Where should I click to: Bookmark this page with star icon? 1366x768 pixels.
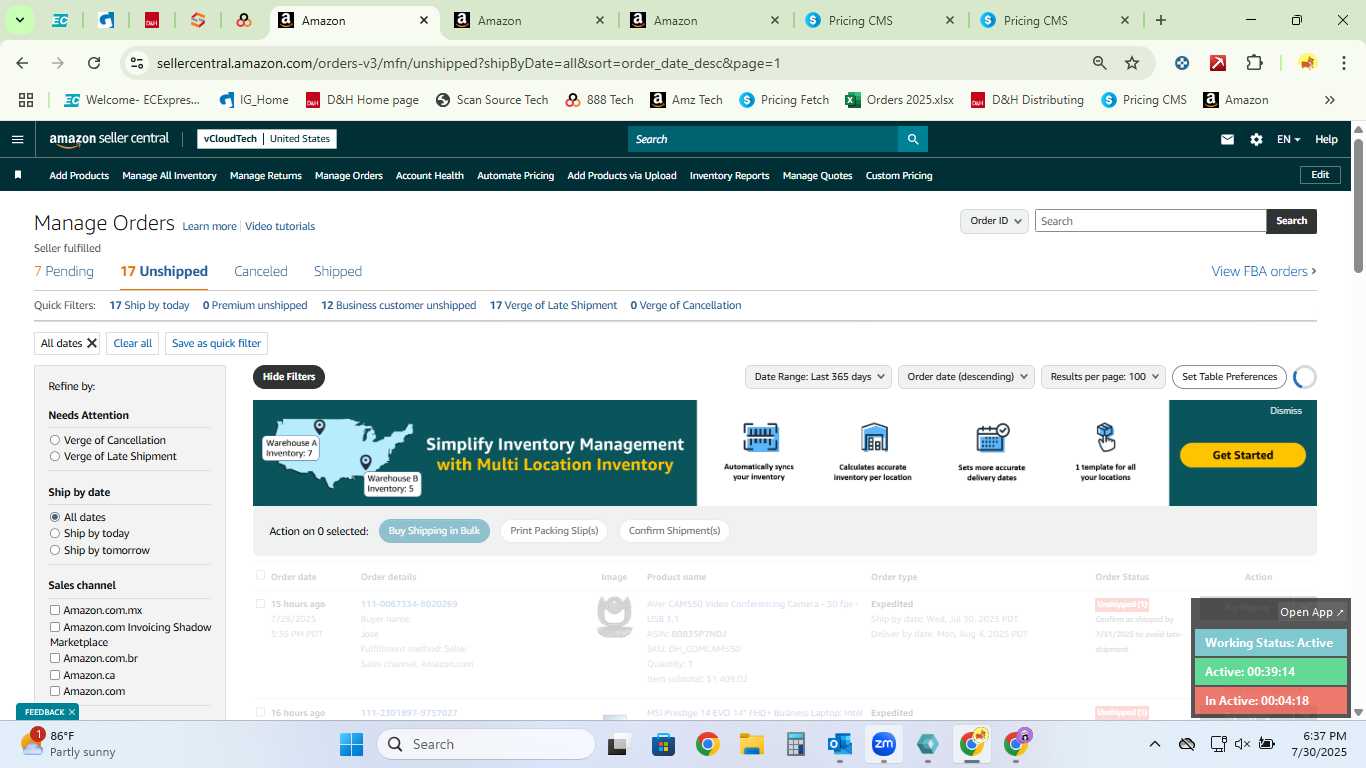click(1132, 63)
